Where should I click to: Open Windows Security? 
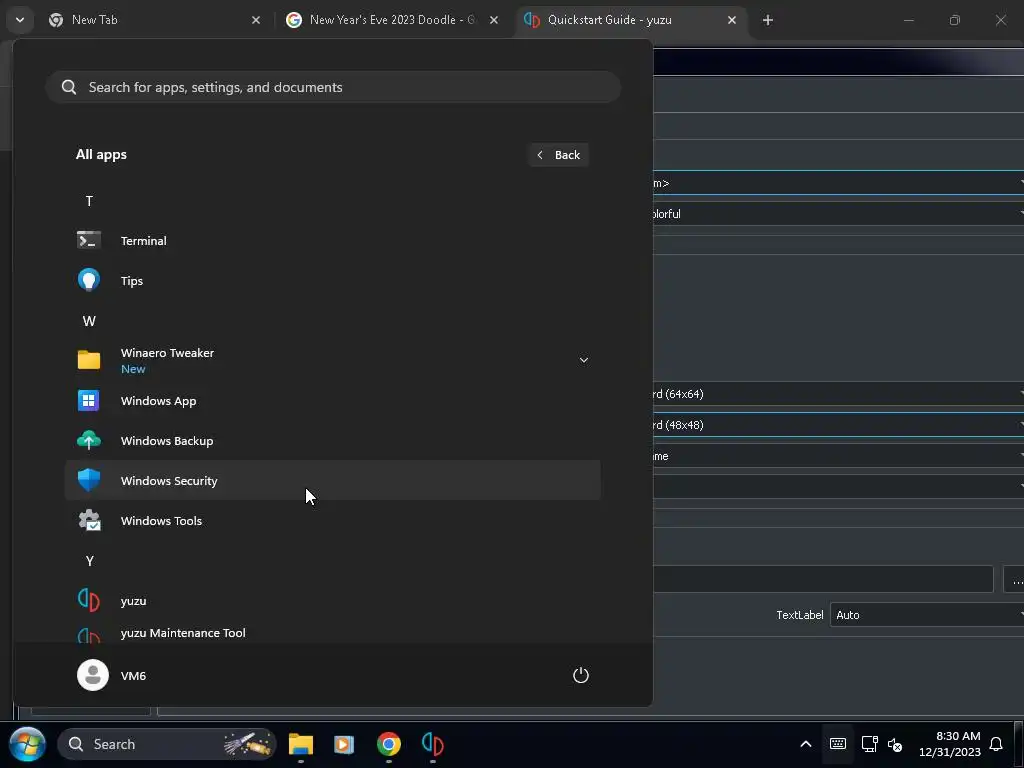tap(332, 480)
